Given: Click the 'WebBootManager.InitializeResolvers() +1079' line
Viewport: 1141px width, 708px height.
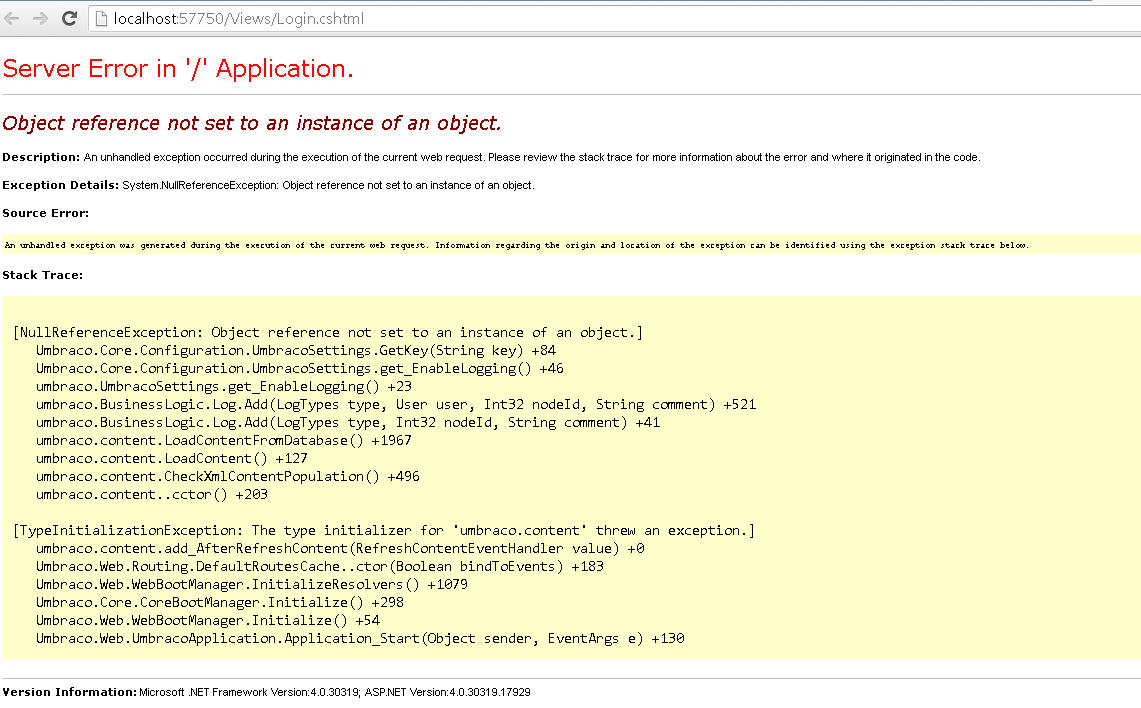Looking at the screenshot, I should (252, 584).
